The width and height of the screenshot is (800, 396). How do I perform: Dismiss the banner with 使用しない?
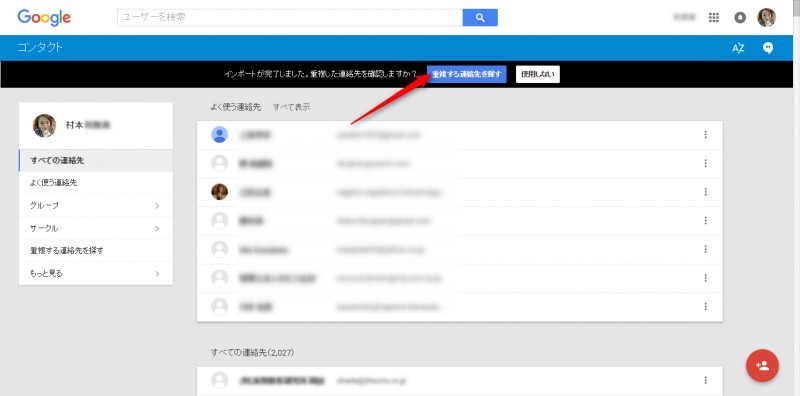[538, 74]
